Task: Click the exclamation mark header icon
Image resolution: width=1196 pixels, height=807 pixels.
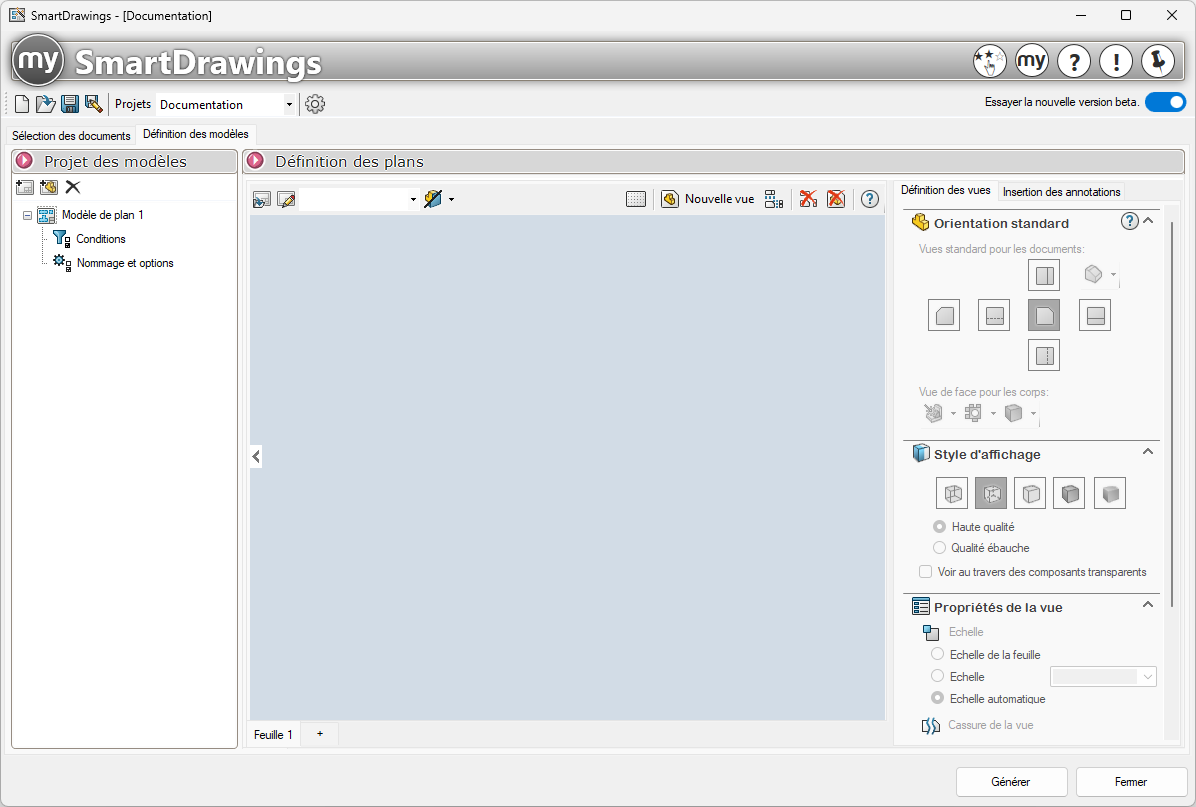Action: [1115, 62]
